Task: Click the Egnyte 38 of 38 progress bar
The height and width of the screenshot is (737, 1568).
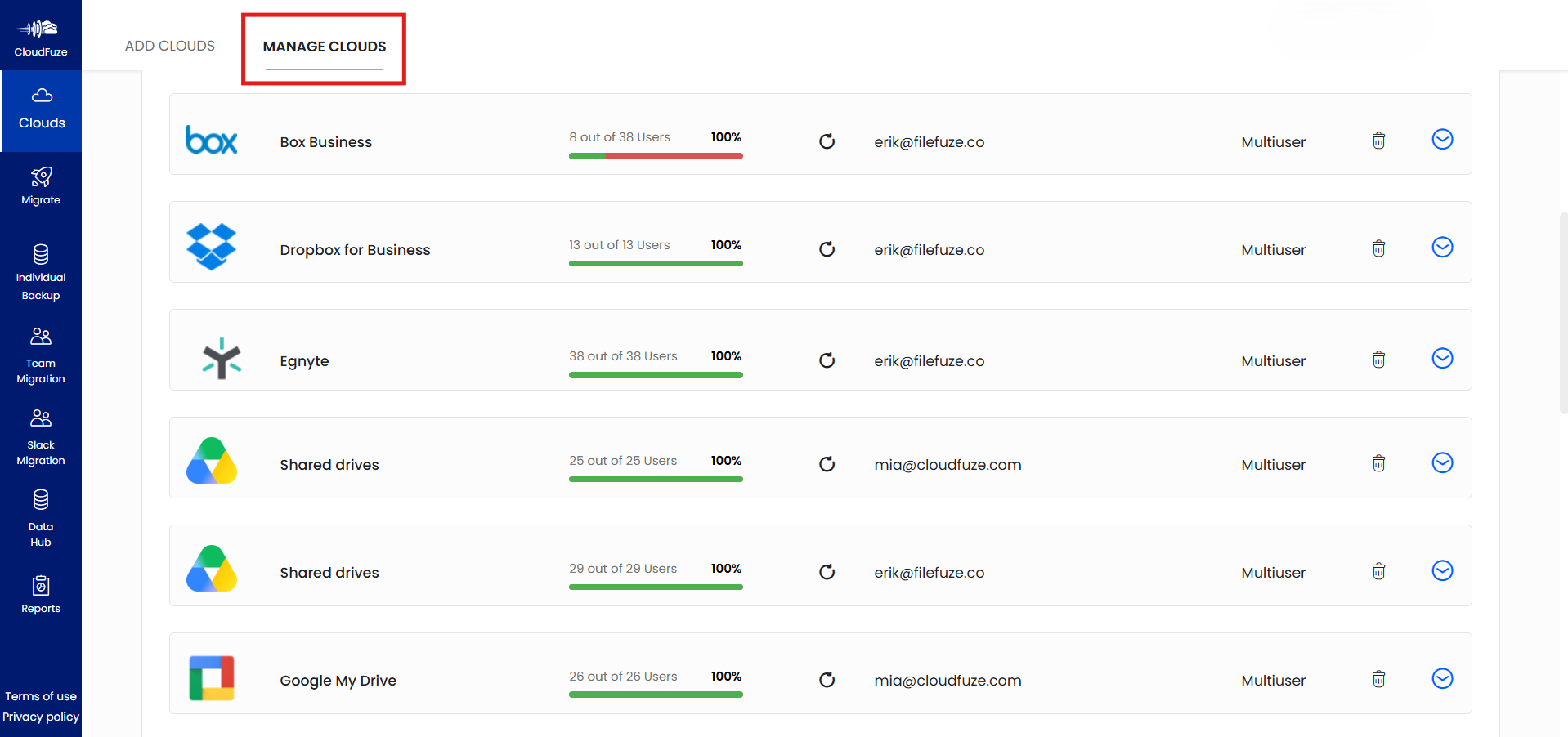Action: (656, 375)
